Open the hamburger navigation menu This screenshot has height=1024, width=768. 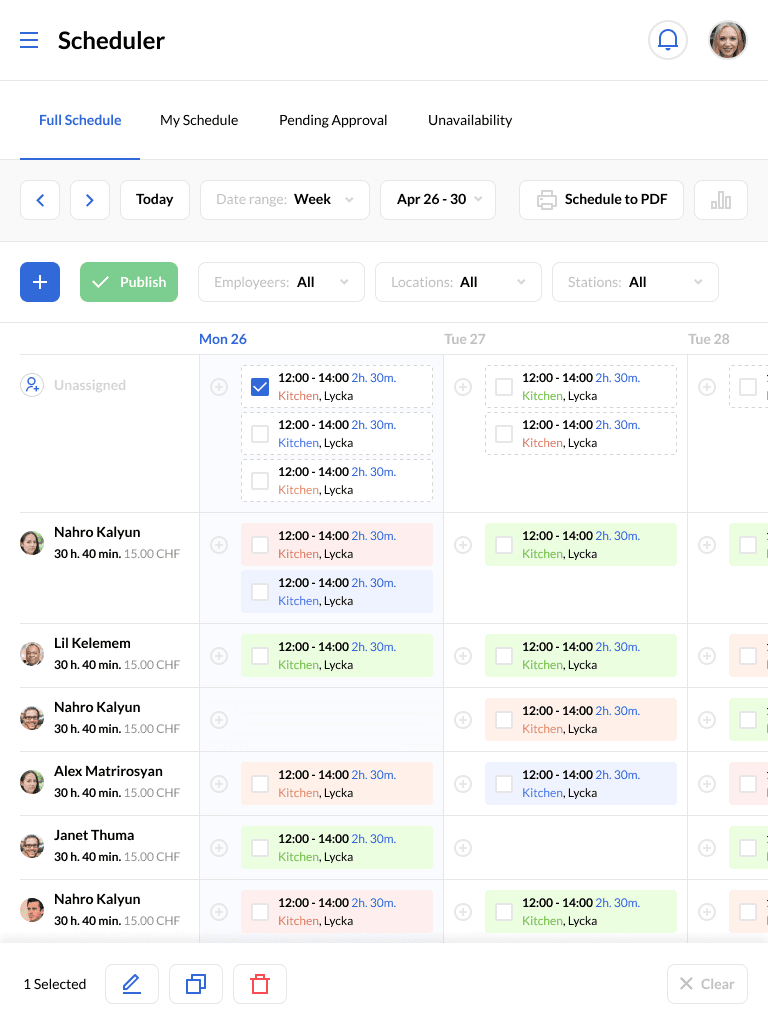pyautogui.click(x=29, y=40)
